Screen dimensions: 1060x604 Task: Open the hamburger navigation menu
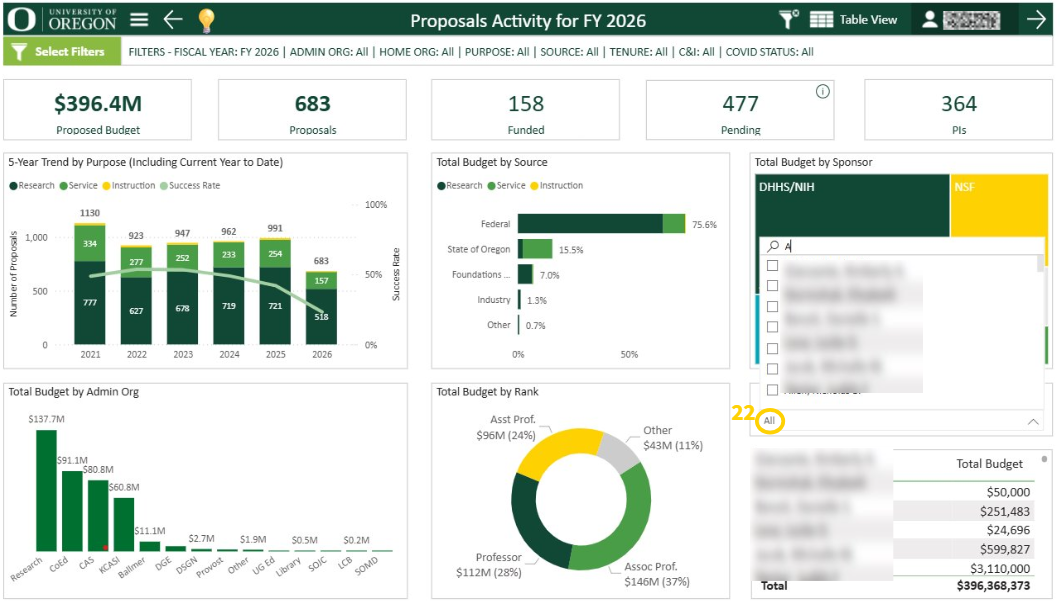click(139, 20)
